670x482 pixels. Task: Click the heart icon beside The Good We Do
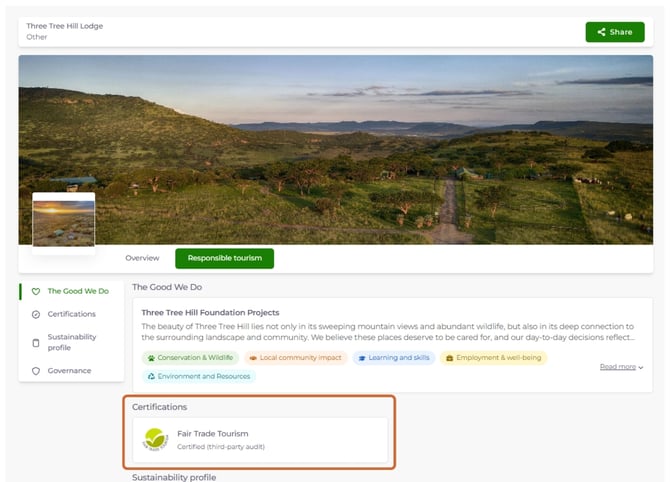pyautogui.click(x=36, y=291)
